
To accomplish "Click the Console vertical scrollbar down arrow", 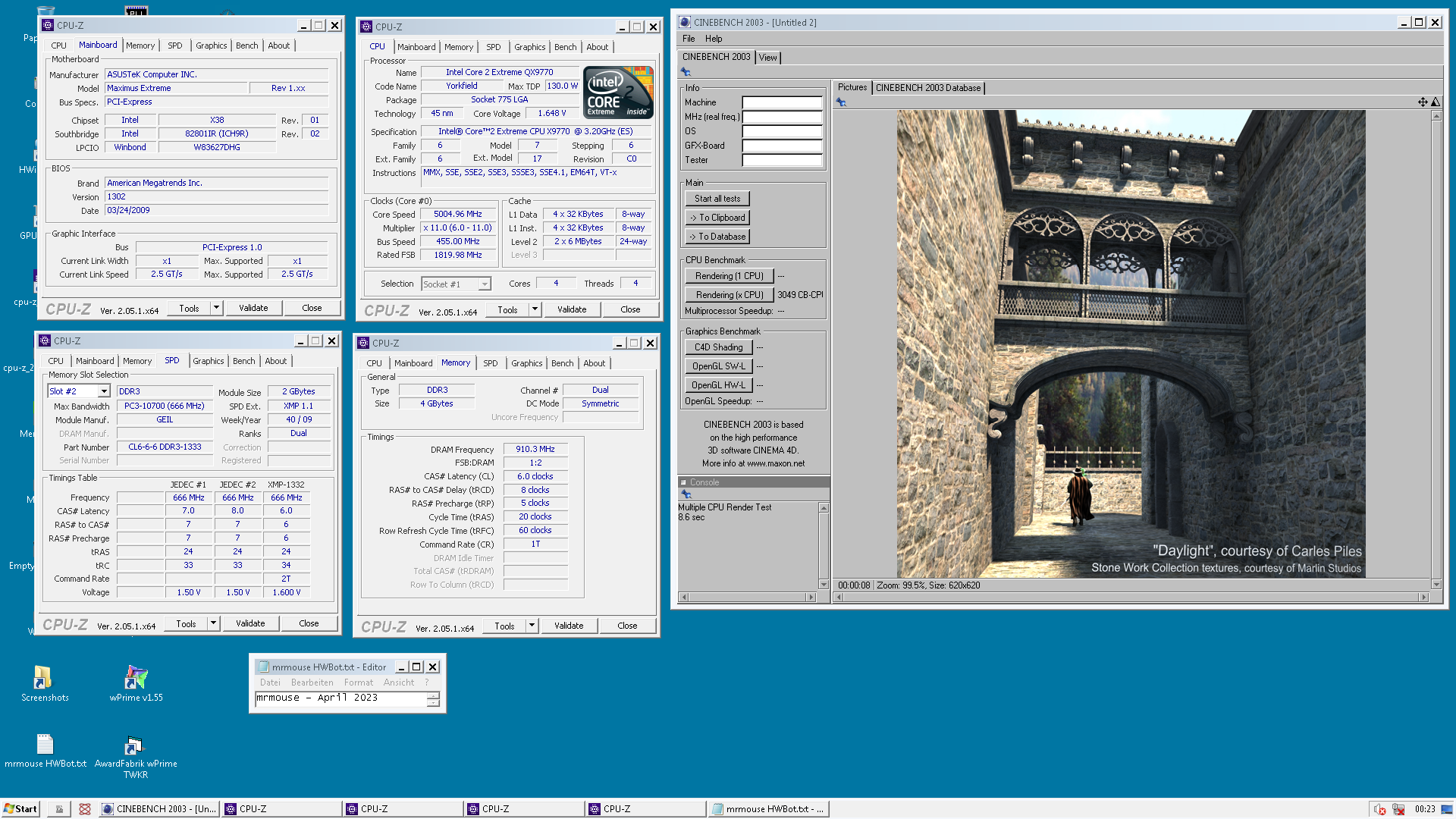I will (x=824, y=585).
